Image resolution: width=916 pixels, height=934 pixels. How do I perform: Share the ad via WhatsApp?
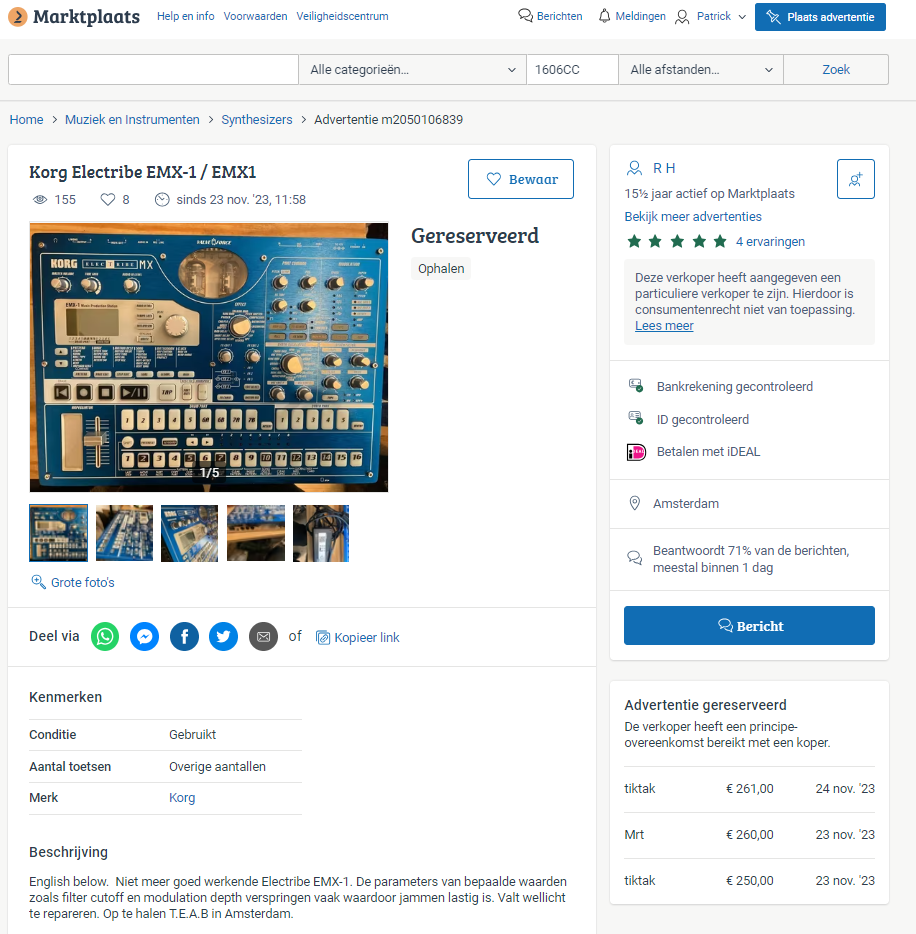click(x=105, y=637)
